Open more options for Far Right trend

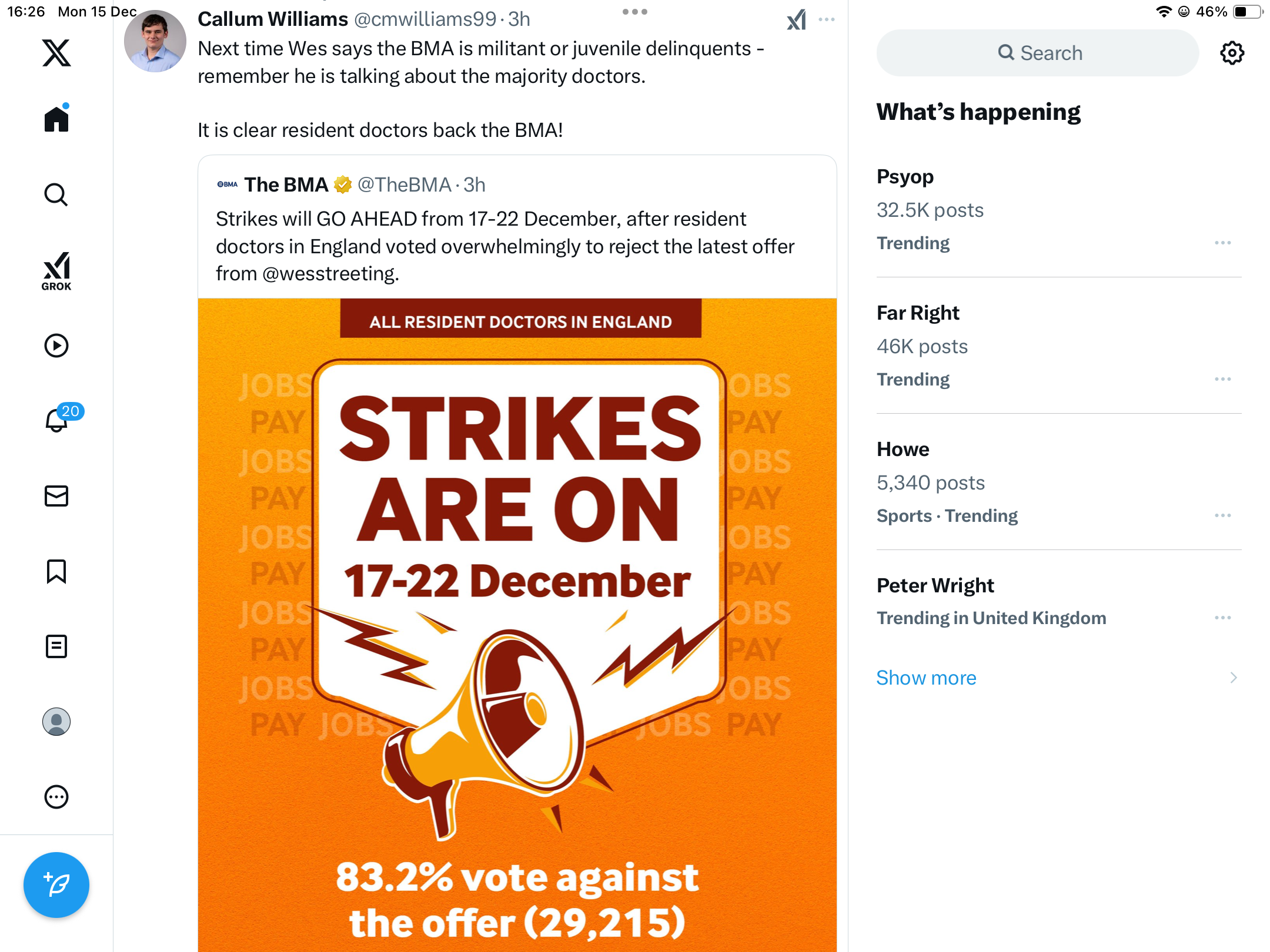(1222, 379)
